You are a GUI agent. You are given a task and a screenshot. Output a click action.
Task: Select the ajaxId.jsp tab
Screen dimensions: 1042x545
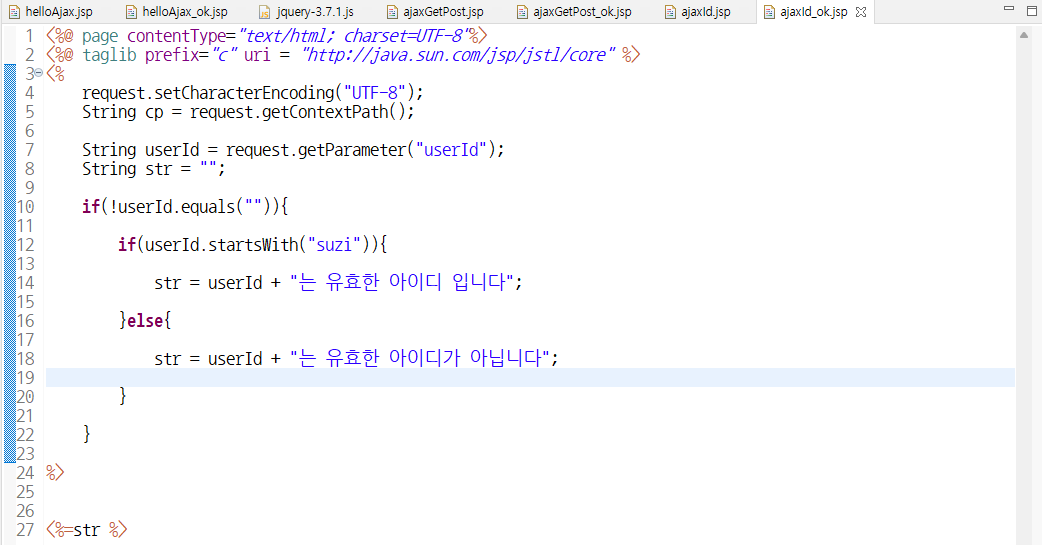click(x=698, y=12)
